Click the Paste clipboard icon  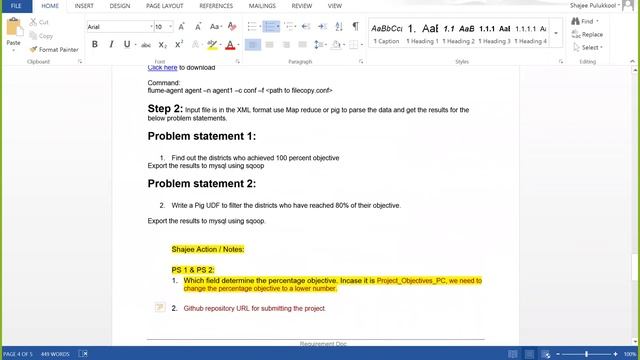click(14, 27)
